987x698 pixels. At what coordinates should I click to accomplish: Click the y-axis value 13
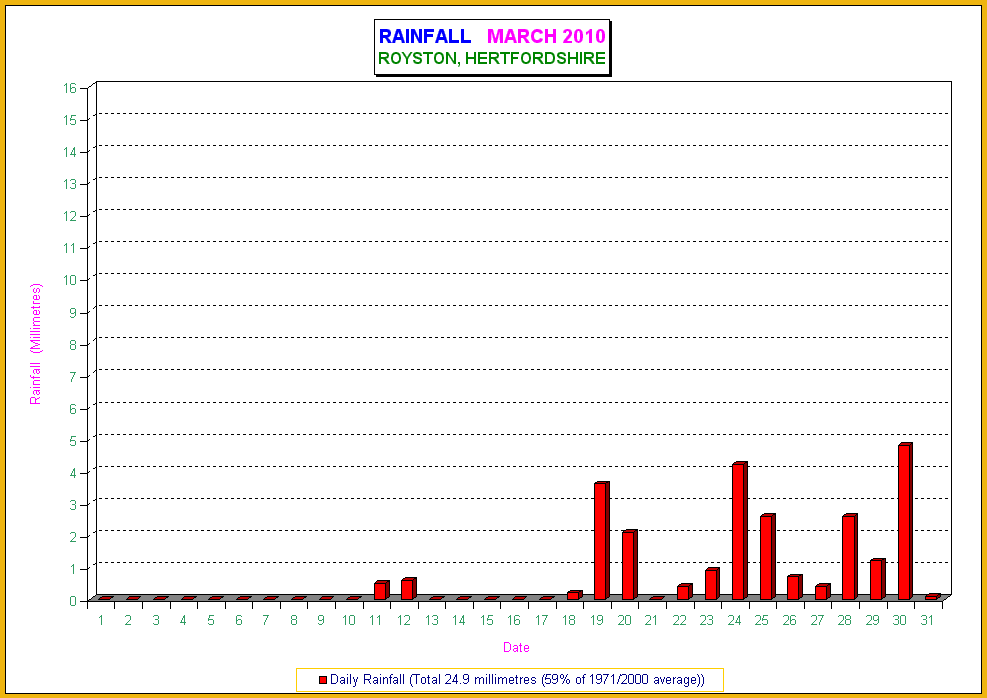point(70,184)
